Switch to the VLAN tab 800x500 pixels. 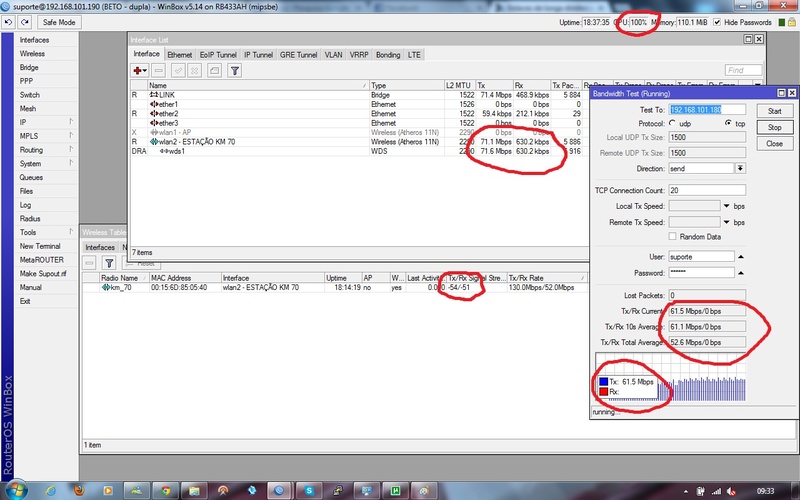(x=333, y=55)
